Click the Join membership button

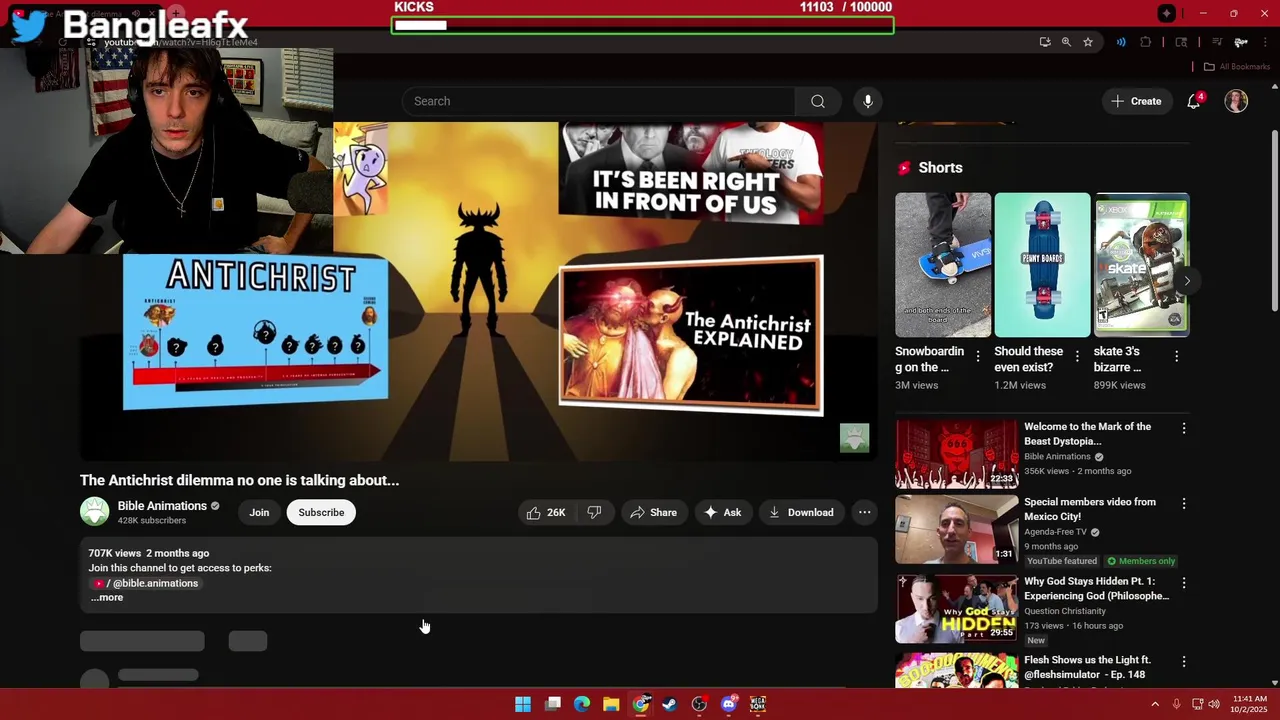click(259, 512)
